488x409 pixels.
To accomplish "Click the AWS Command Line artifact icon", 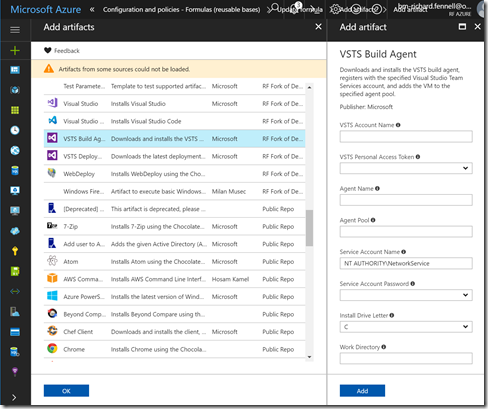I will point(52,278).
